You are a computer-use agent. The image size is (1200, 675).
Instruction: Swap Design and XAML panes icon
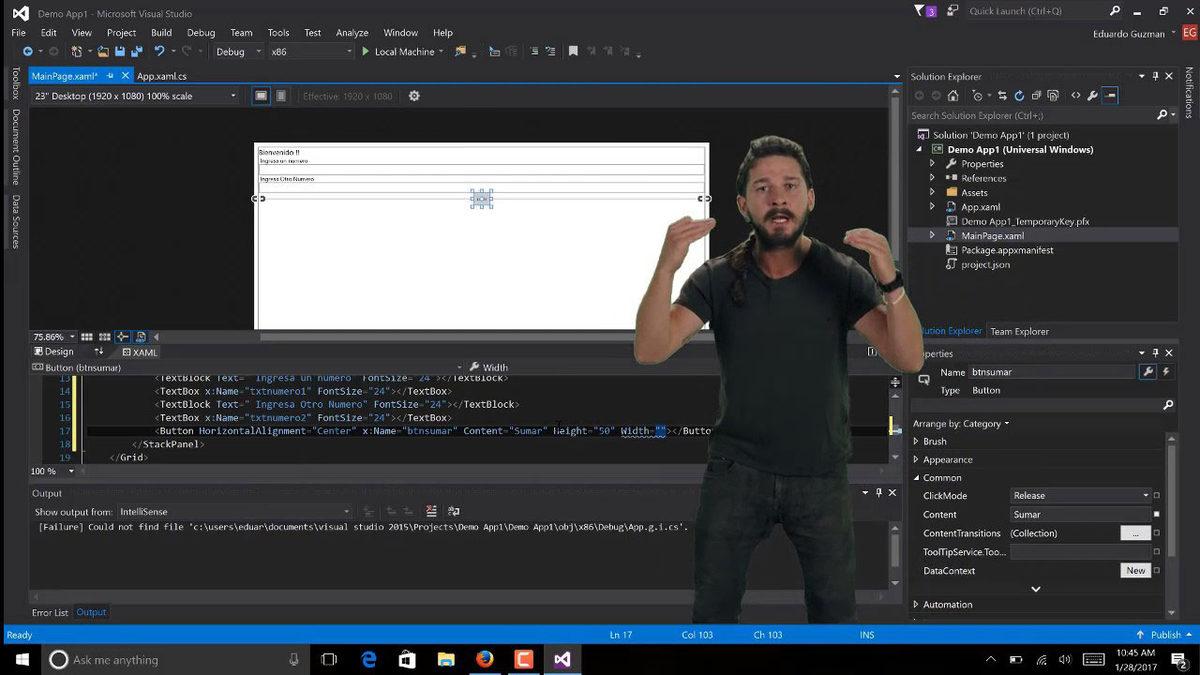coord(99,352)
